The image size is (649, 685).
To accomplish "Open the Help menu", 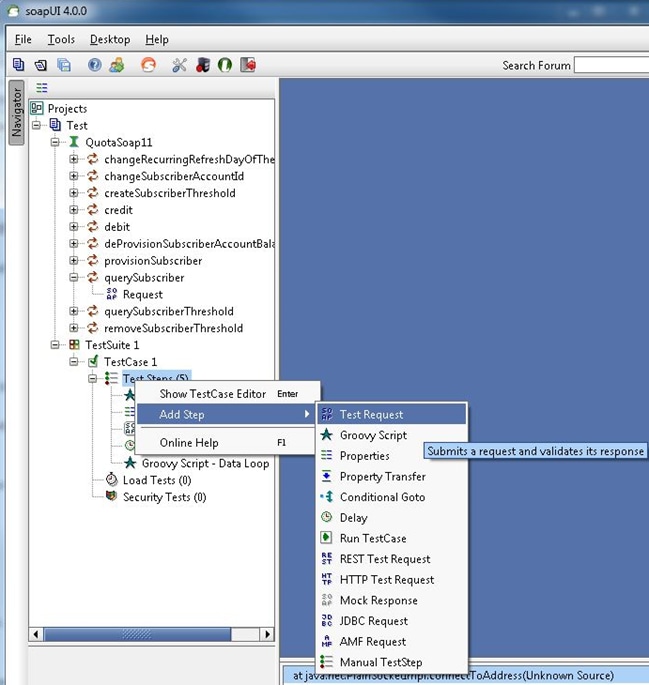I will click(157, 40).
